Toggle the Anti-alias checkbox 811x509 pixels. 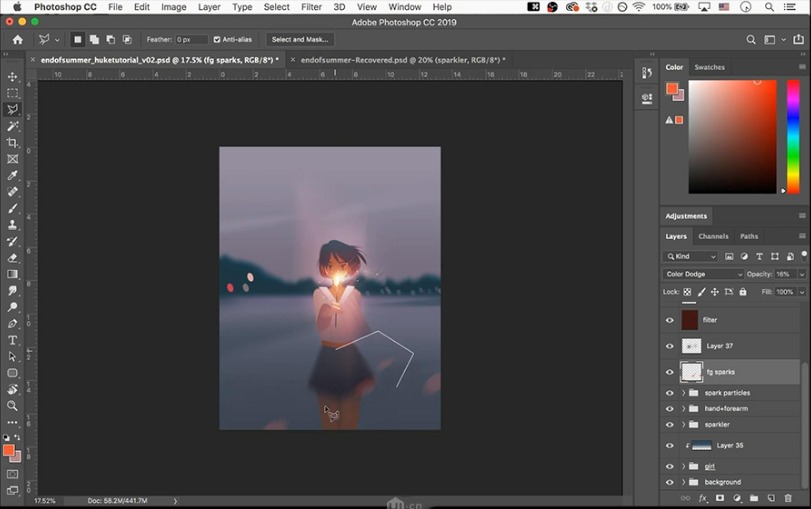(x=217, y=40)
